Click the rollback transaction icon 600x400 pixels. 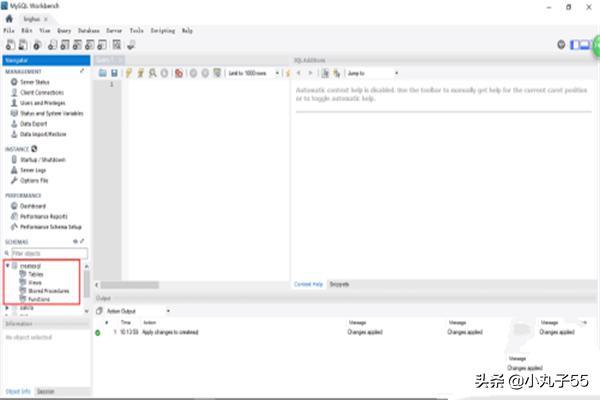tap(205, 73)
